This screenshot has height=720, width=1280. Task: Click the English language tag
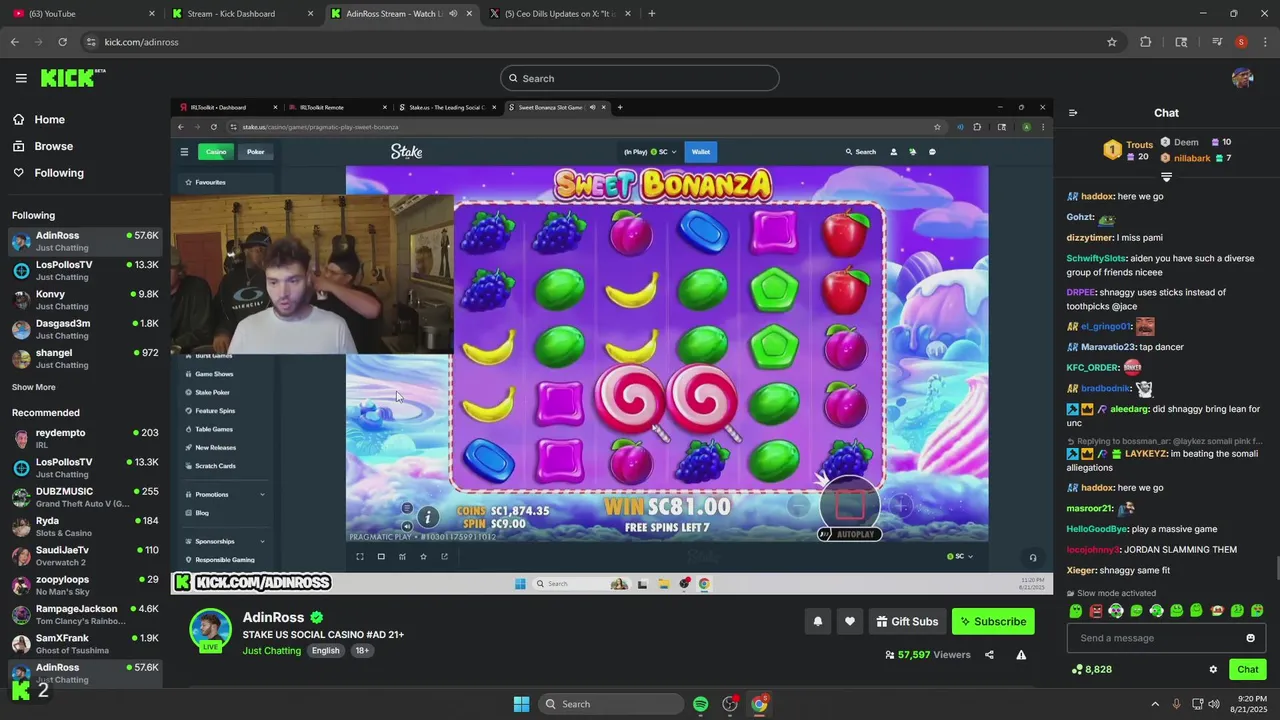click(x=325, y=651)
